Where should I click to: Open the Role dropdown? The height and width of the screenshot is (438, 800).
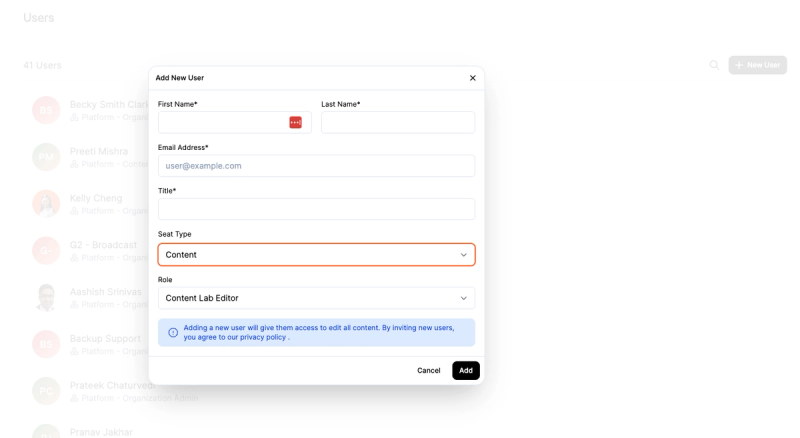click(316, 298)
